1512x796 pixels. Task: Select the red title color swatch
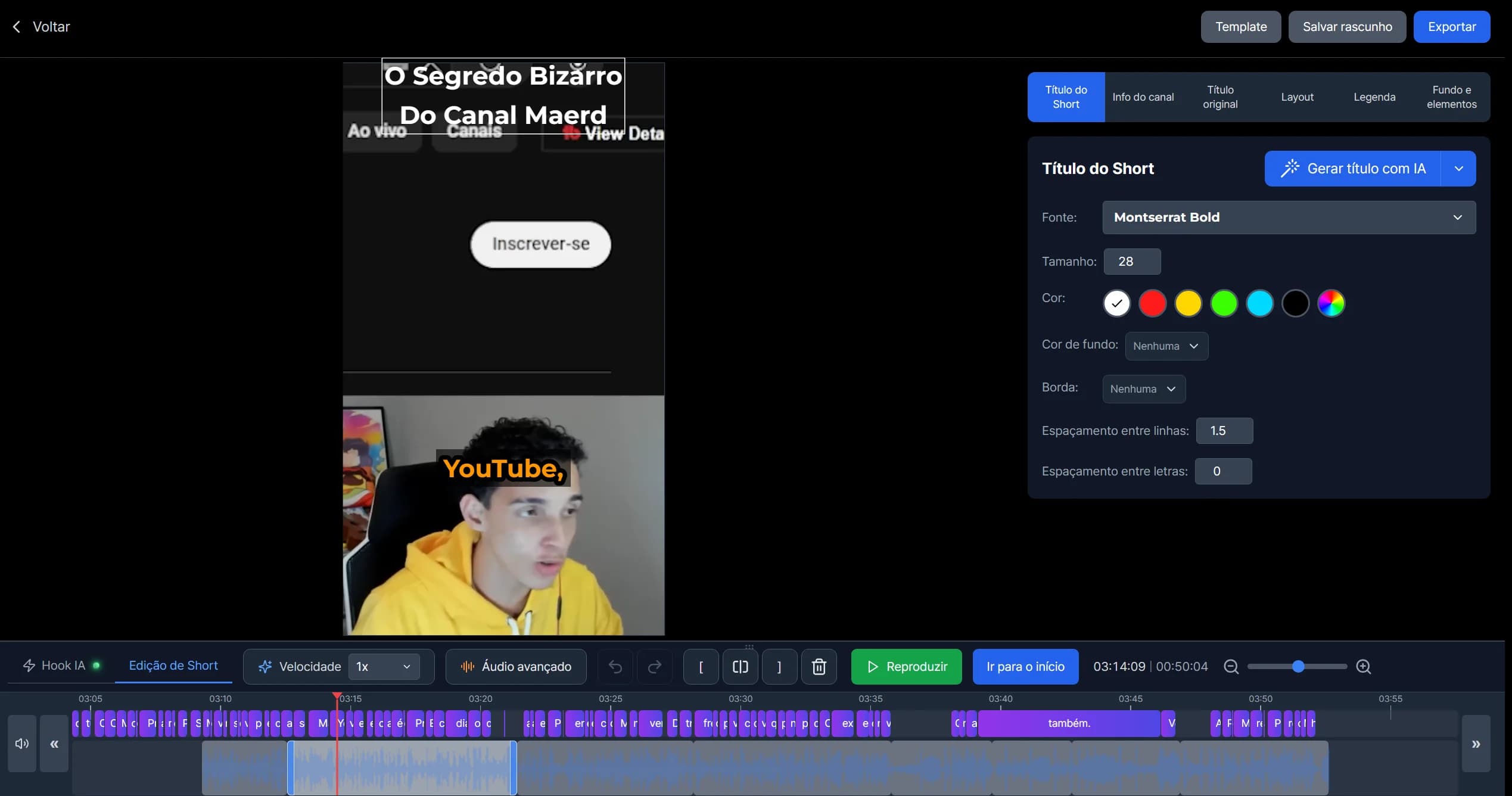pos(1152,303)
